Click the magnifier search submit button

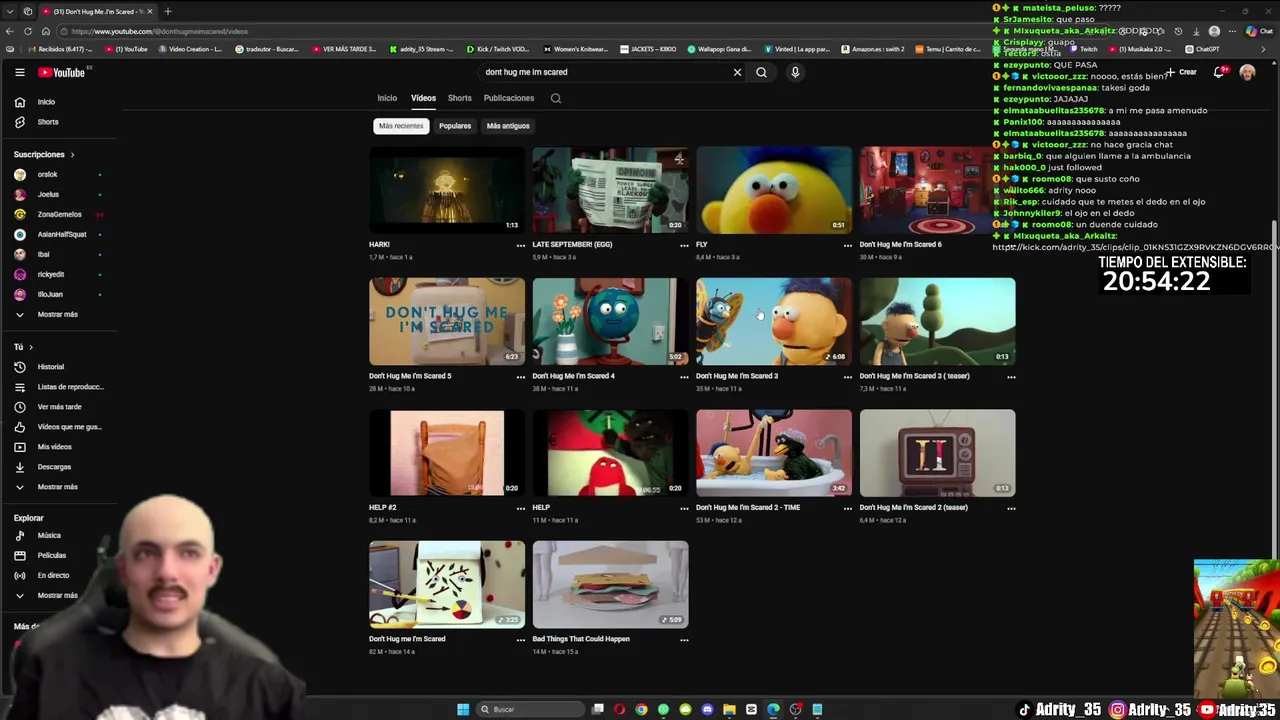coord(761,72)
